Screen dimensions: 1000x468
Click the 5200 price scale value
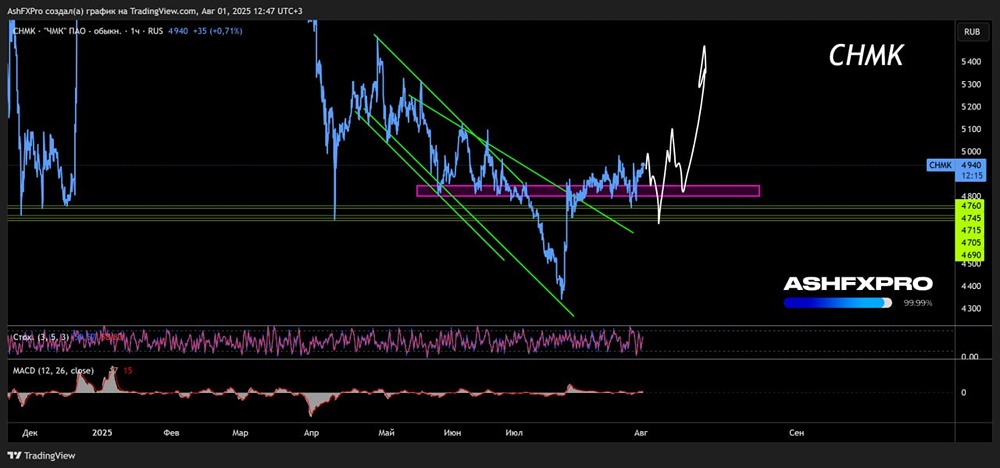click(x=971, y=106)
